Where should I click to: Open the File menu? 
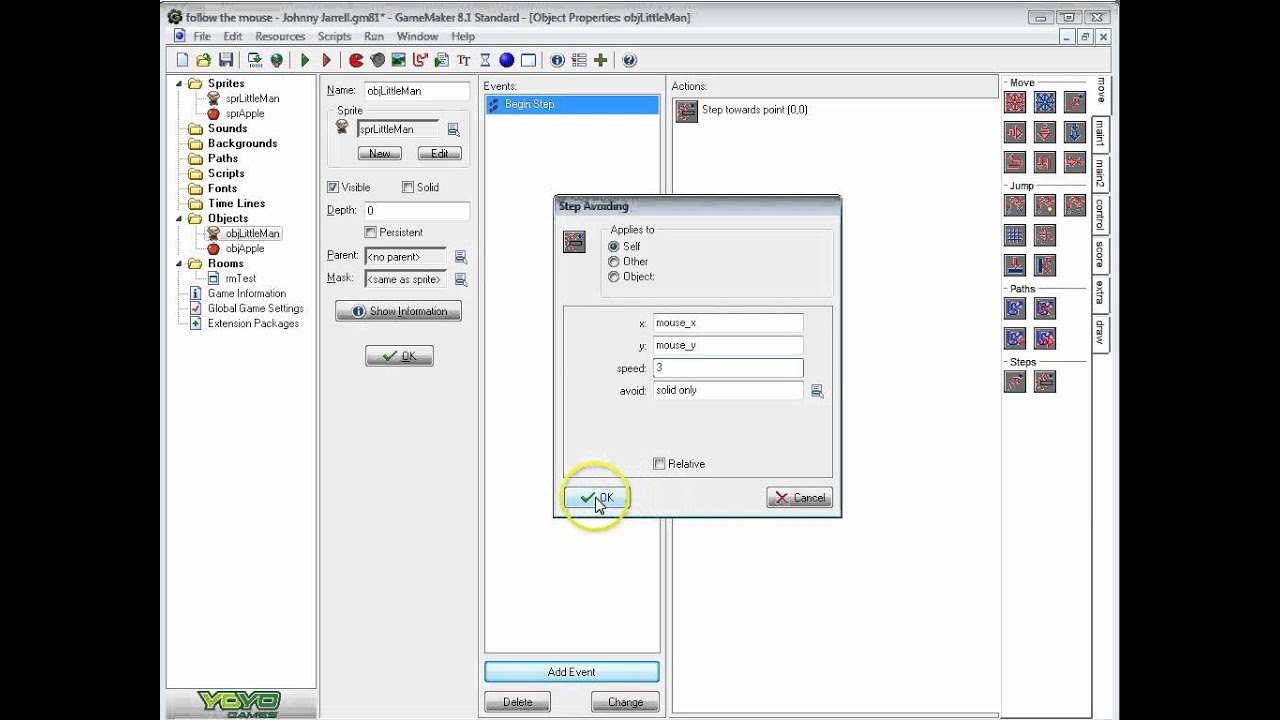pos(202,36)
